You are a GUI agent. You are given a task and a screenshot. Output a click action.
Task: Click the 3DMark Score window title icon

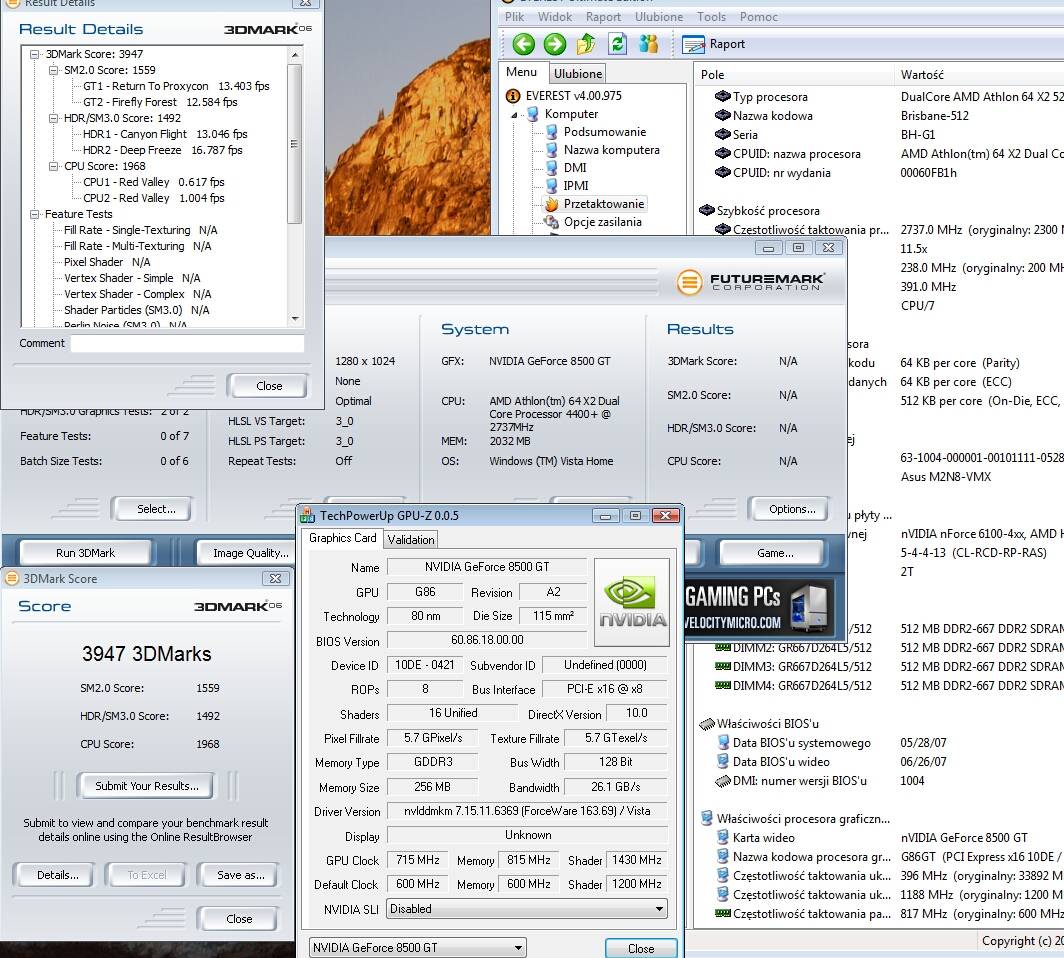pos(12,579)
